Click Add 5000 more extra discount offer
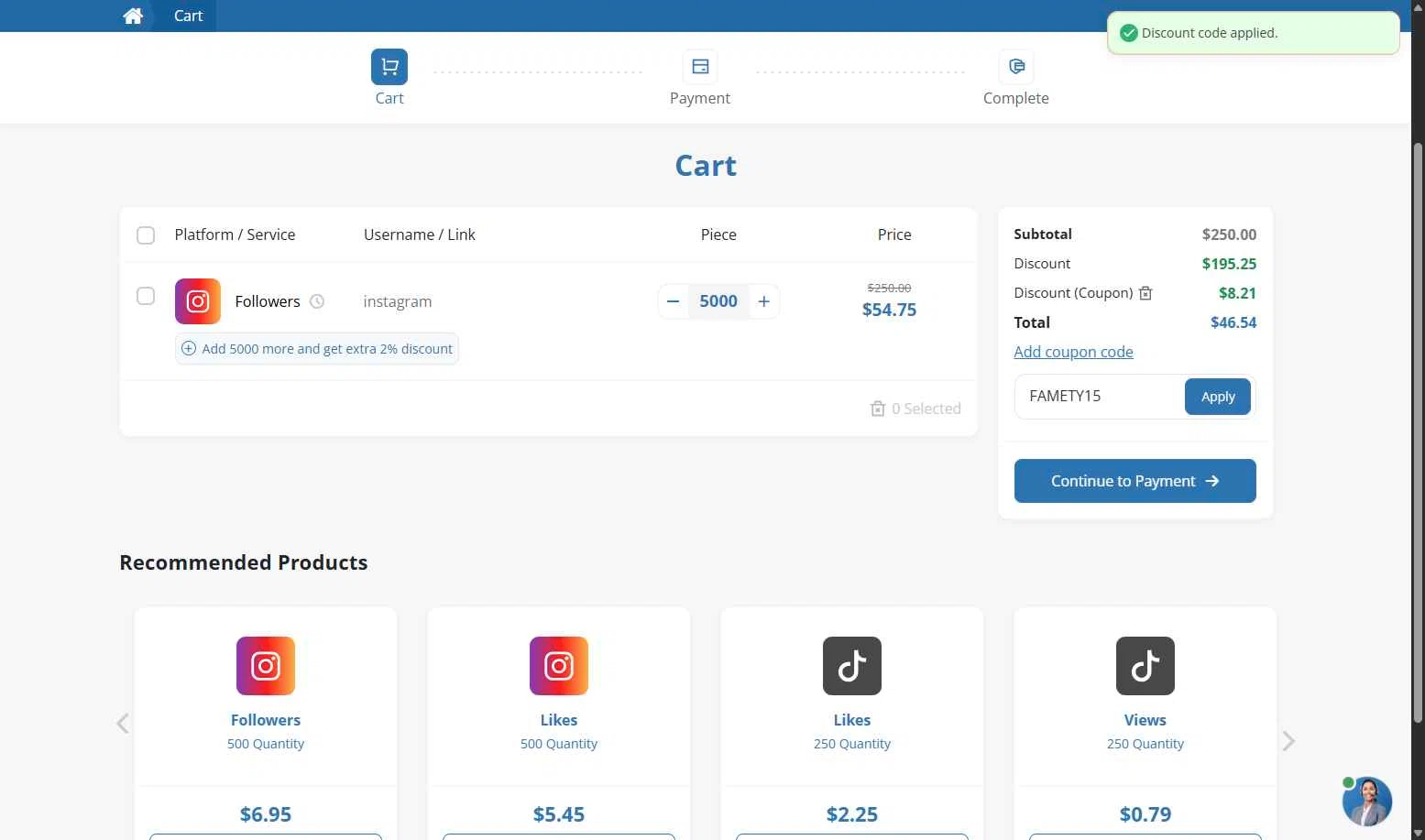This screenshot has height=840, width=1425. coord(317,349)
